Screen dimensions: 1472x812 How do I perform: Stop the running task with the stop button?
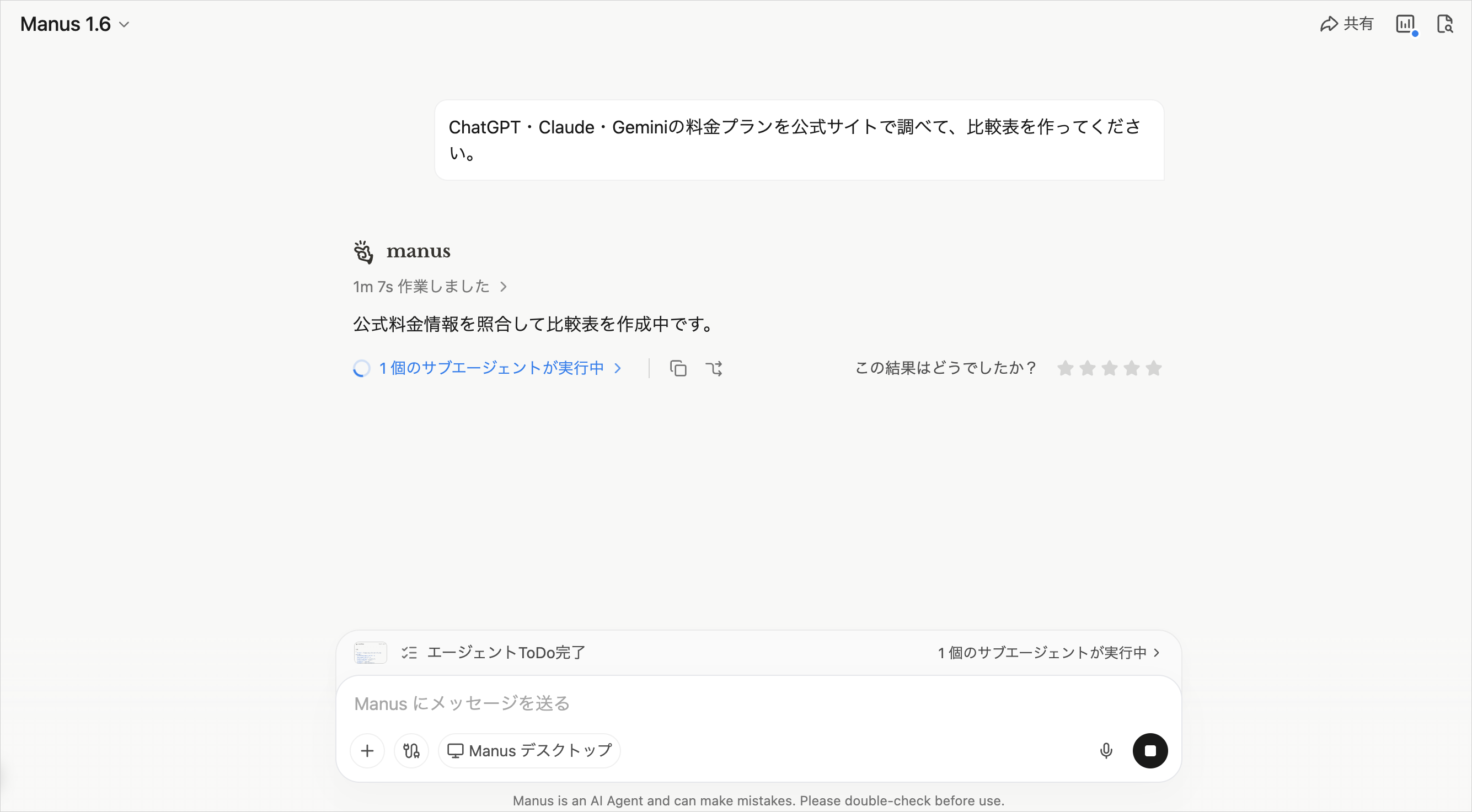[x=1150, y=750]
